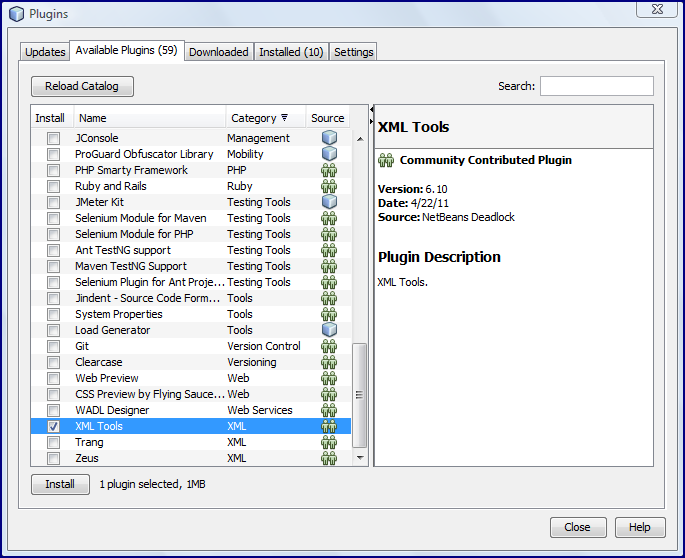Click community icon for Selenium Module for Maven
The image size is (685, 558).
329,218
